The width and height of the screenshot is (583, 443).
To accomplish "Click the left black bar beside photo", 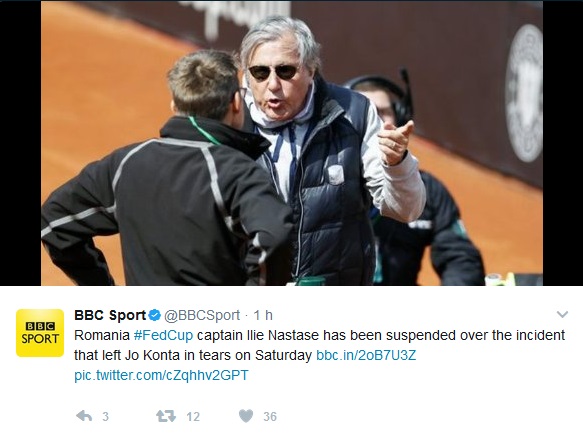I will (x=20, y=143).
